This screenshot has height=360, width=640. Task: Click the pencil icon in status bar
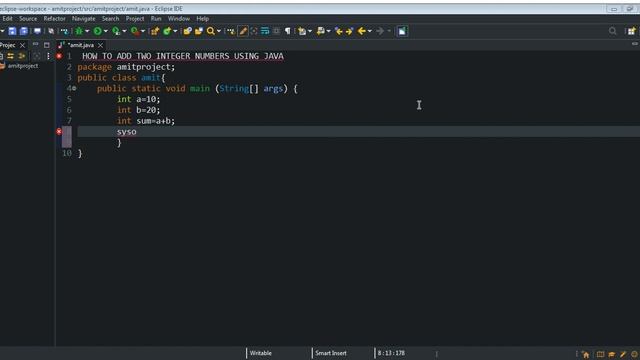click(x=622, y=354)
